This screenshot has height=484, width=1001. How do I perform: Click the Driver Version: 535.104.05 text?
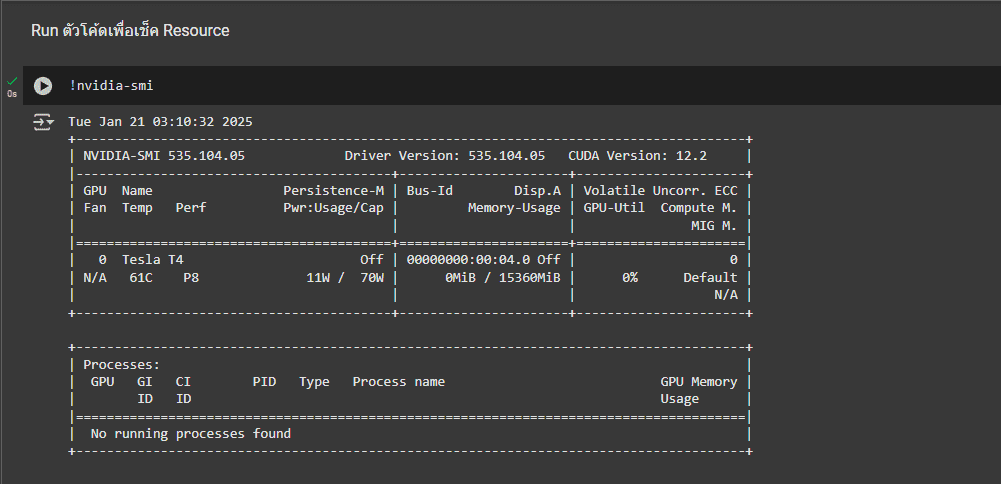[x=444, y=156]
